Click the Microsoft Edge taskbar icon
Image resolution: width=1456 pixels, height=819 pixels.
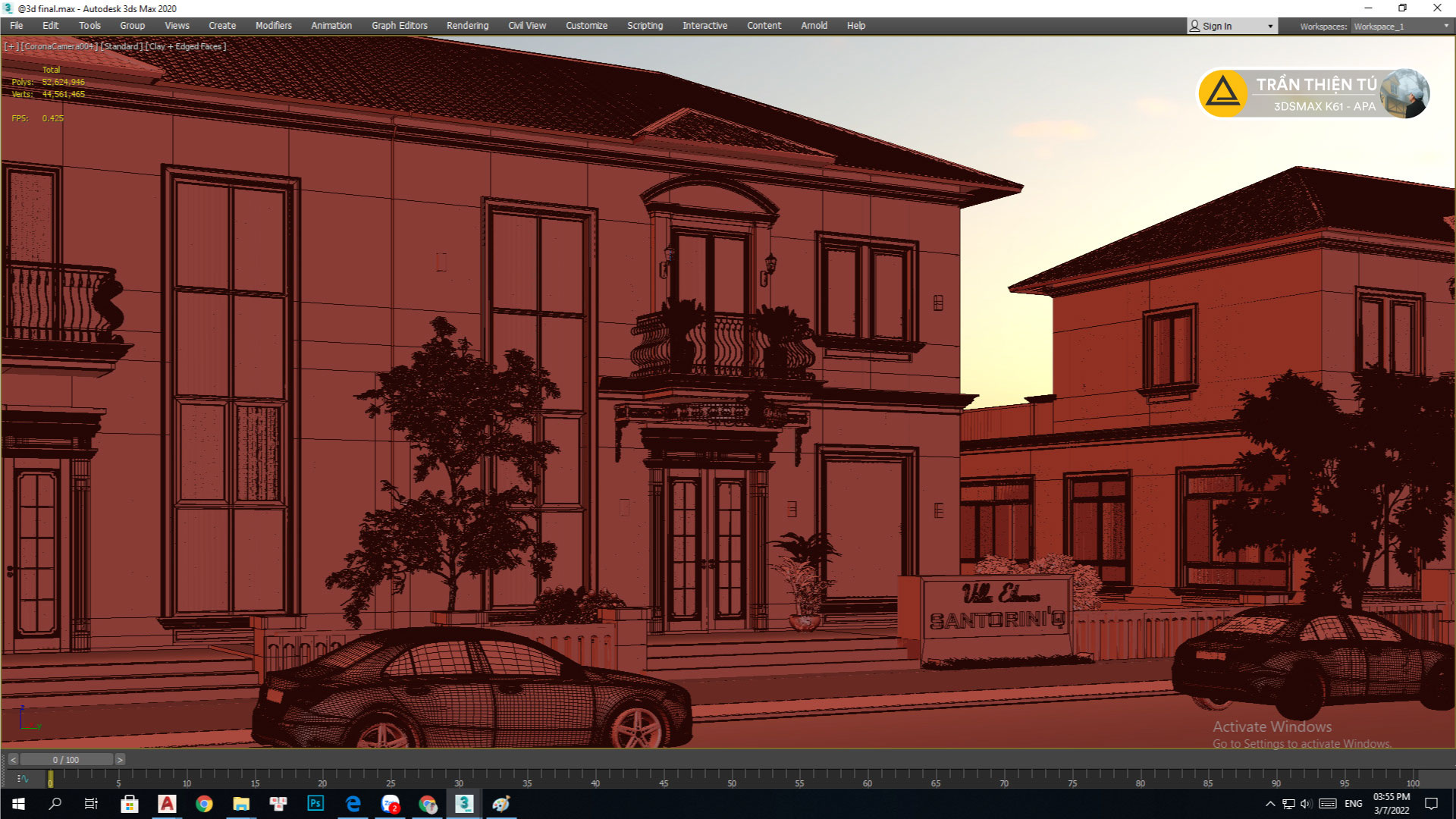353,804
